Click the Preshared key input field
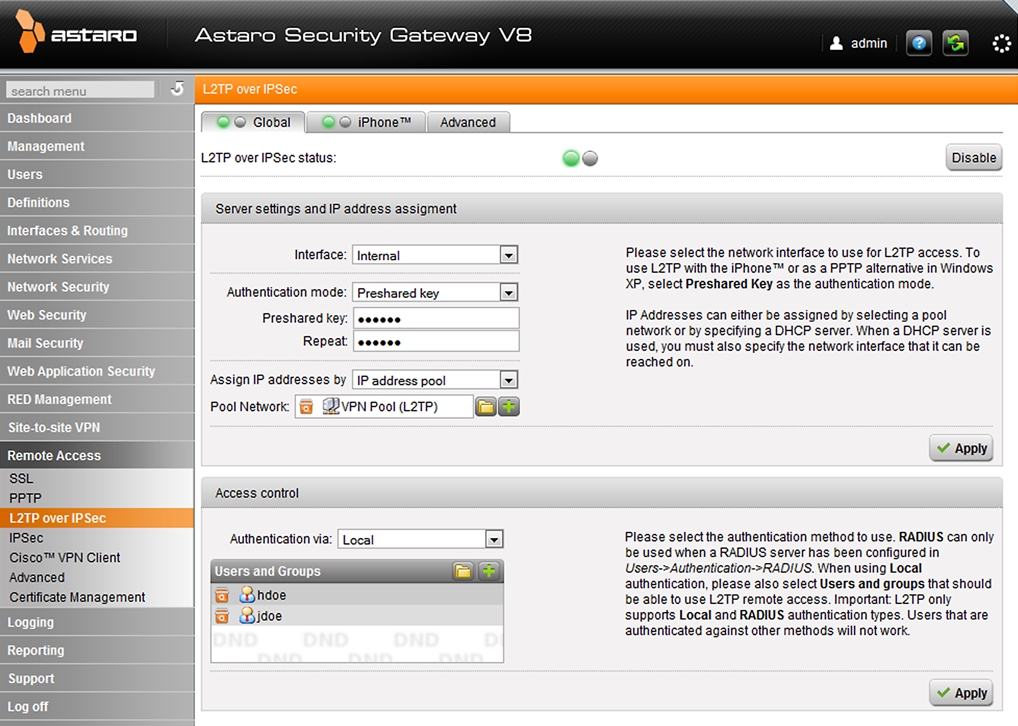The height and width of the screenshot is (726, 1018). [x=435, y=318]
